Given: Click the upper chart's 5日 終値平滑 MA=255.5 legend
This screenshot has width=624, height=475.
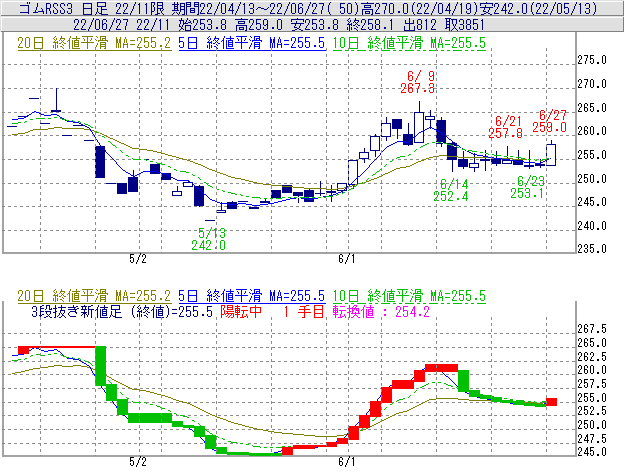Looking at the screenshot, I should pyautogui.click(x=252, y=43).
